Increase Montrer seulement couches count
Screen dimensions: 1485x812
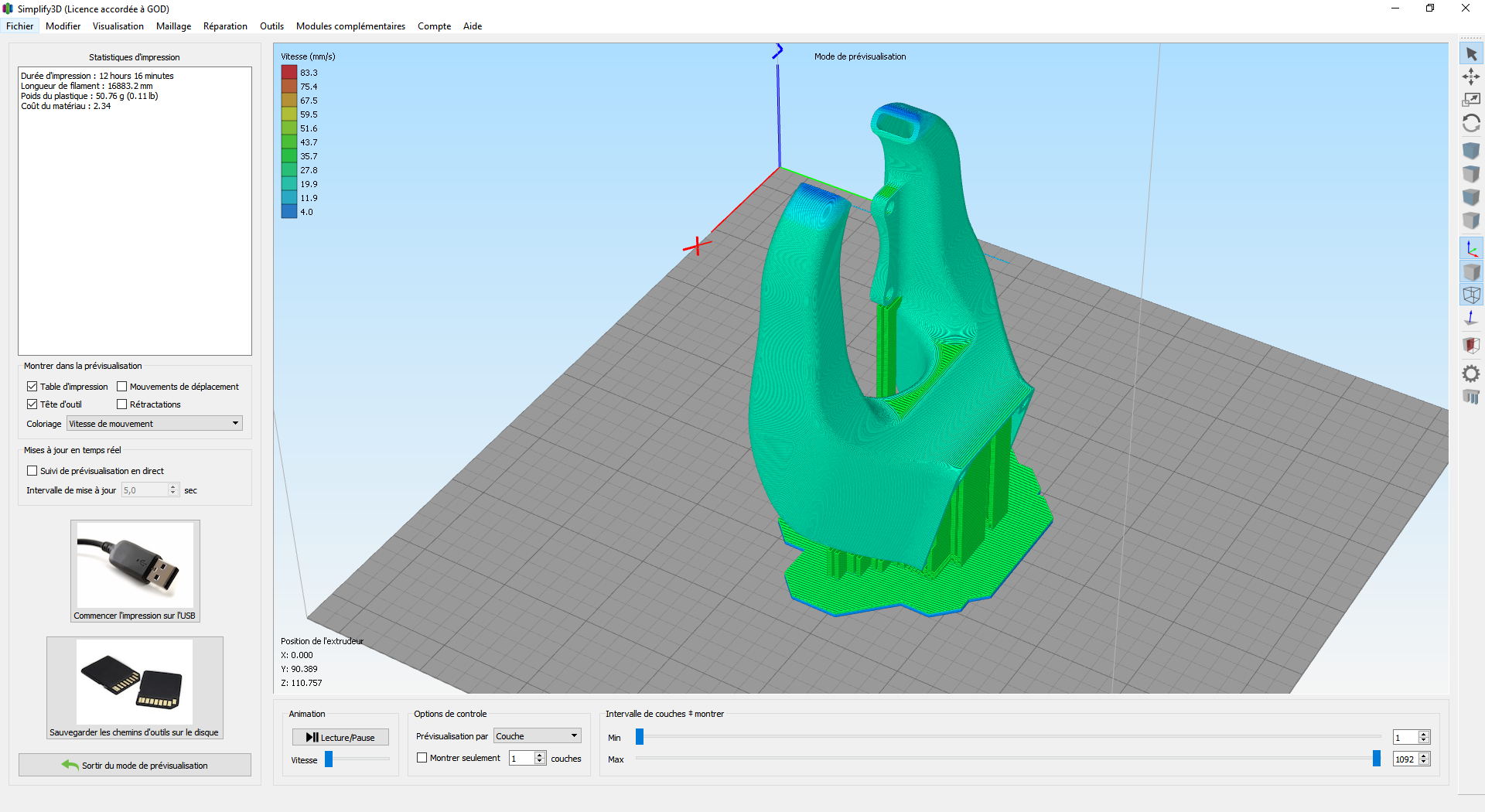coord(540,755)
